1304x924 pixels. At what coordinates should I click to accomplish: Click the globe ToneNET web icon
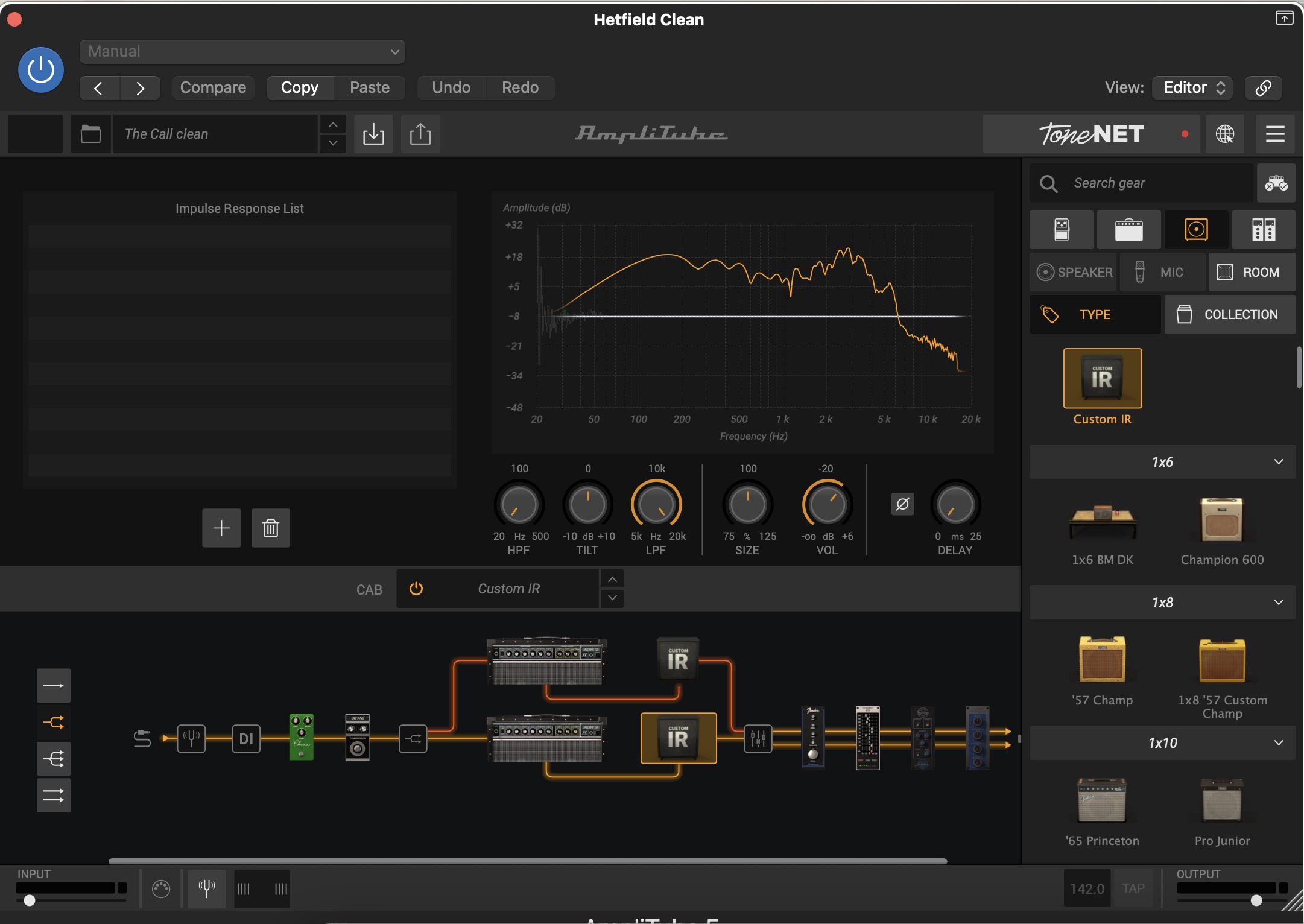(1225, 134)
